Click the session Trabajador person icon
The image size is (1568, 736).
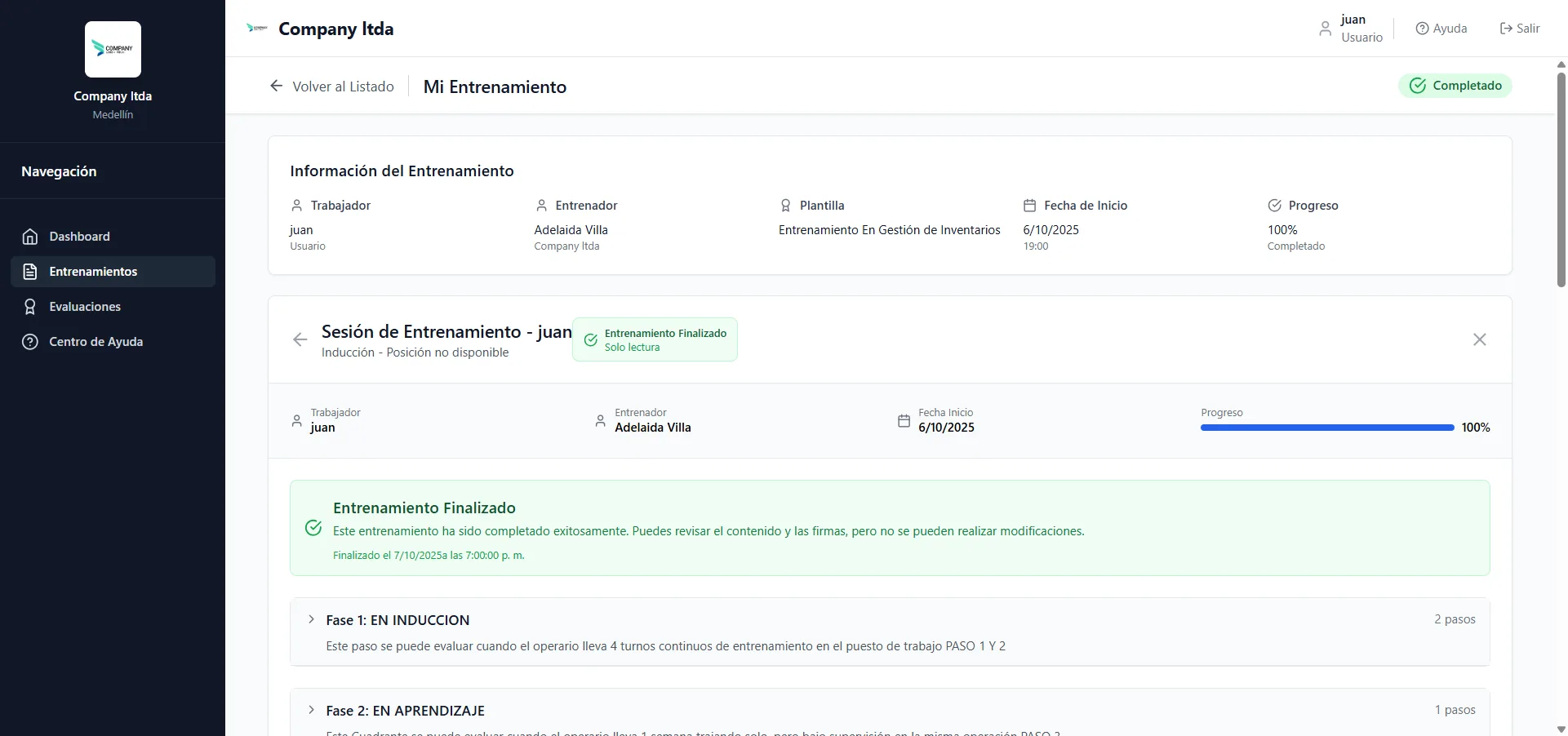point(297,421)
